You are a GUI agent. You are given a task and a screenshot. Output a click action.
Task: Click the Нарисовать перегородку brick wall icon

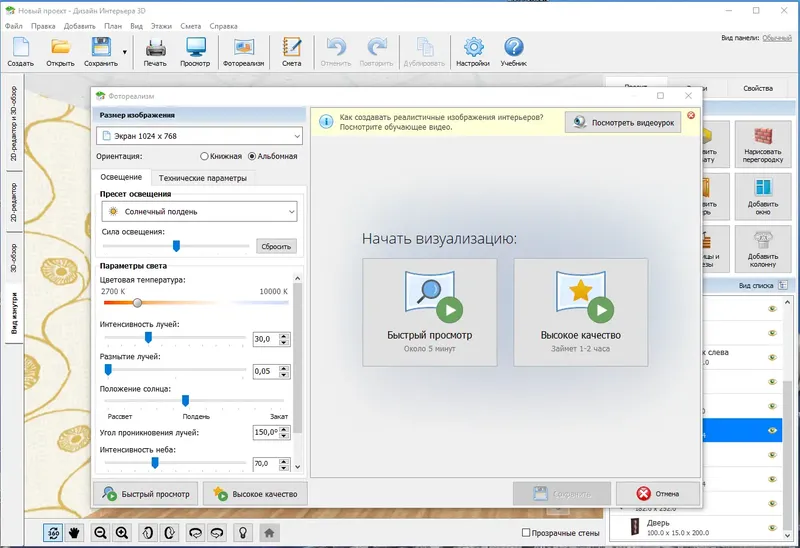click(x=763, y=137)
